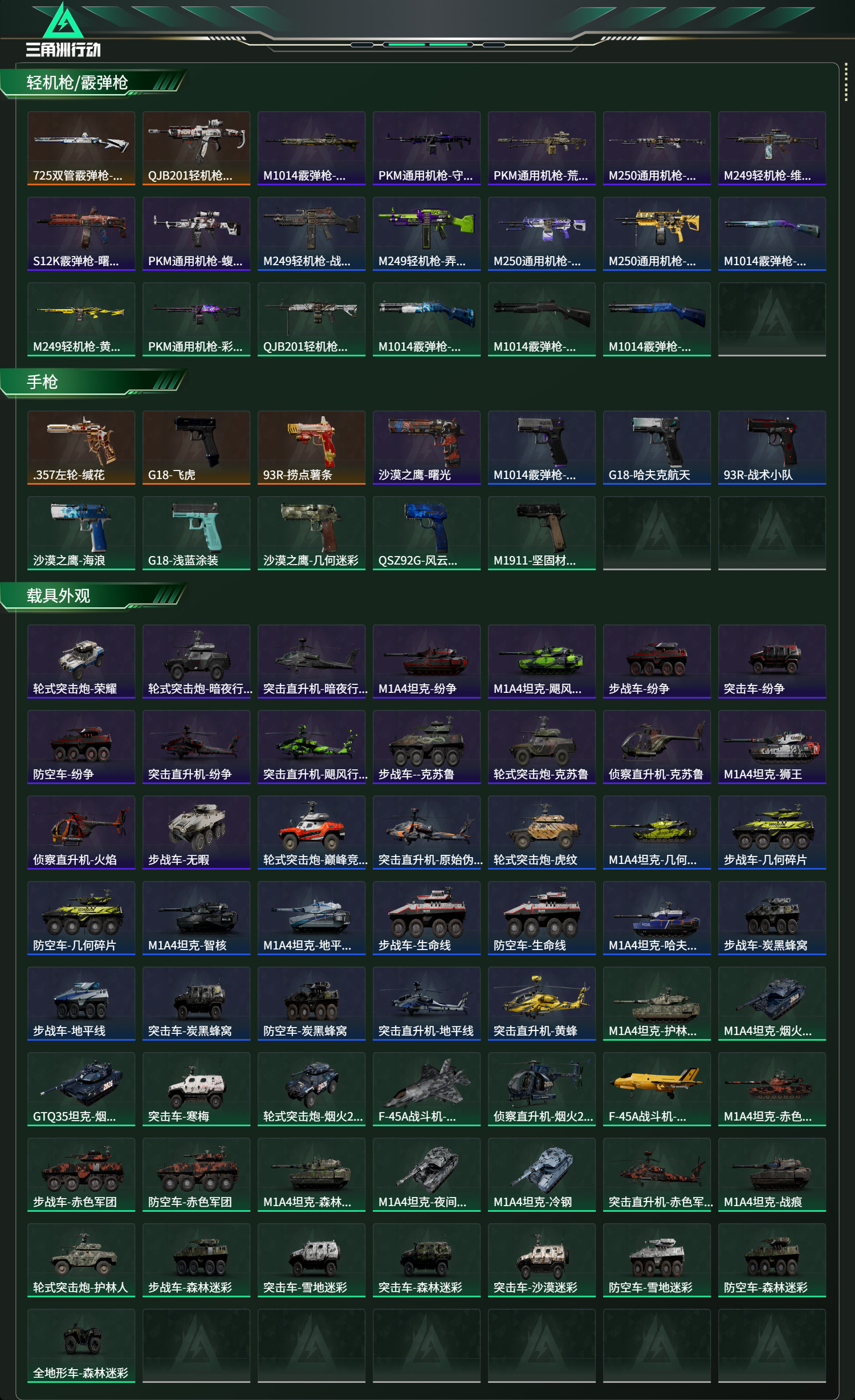Open the .357左轮-缄花 revolver item
Screen dimensions: 855x1400
click(82, 448)
